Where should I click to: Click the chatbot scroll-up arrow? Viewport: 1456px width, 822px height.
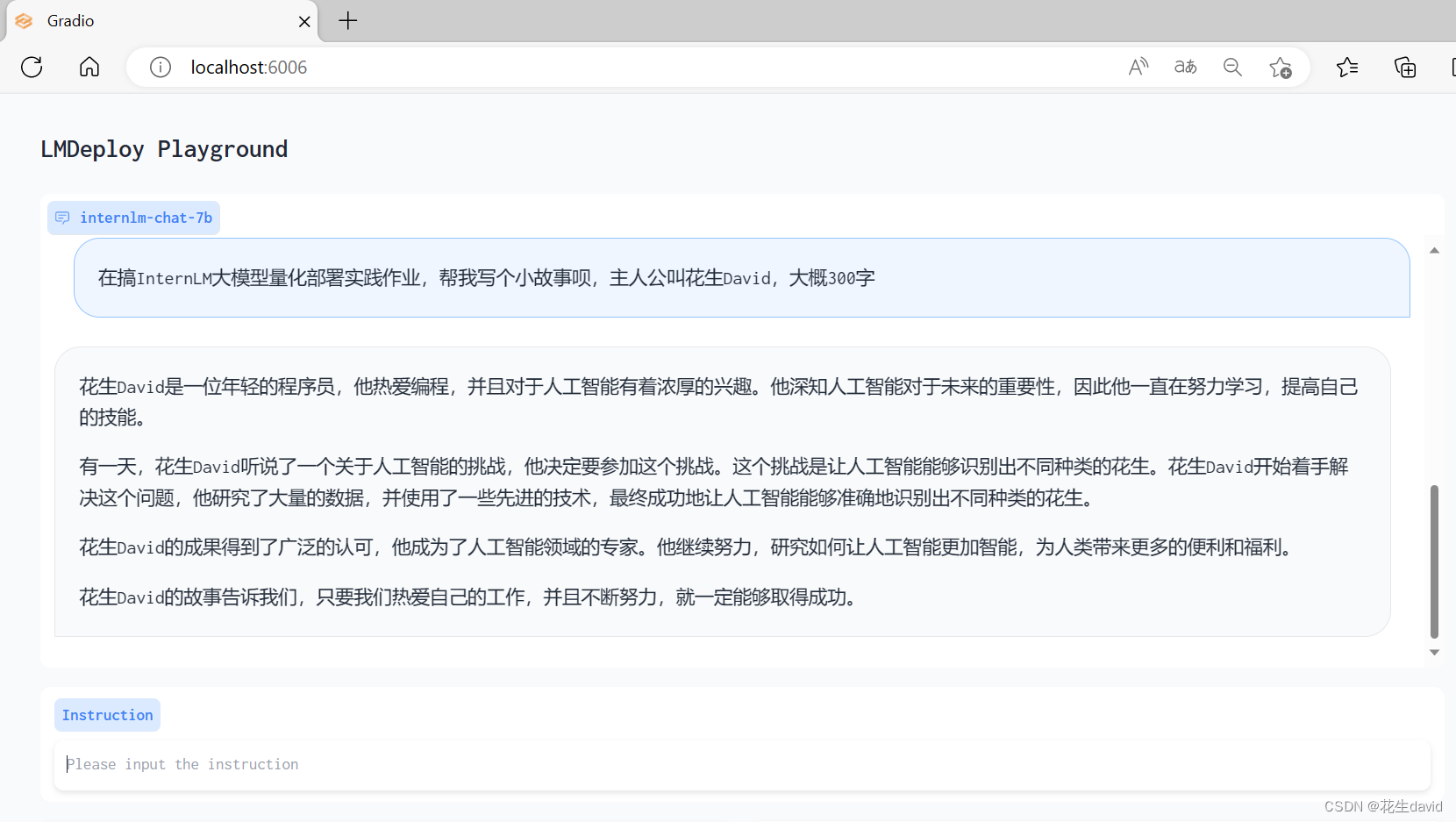(1434, 250)
